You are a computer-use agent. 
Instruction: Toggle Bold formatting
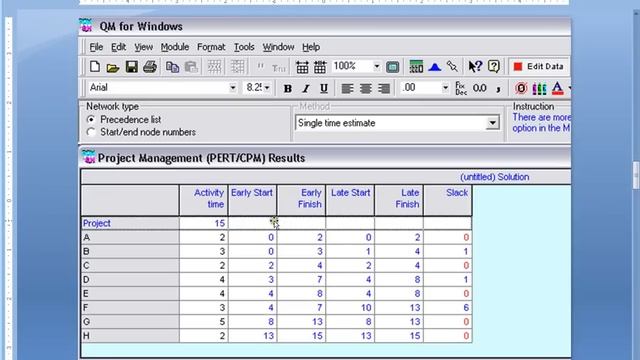pyautogui.click(x=287, y=88)
